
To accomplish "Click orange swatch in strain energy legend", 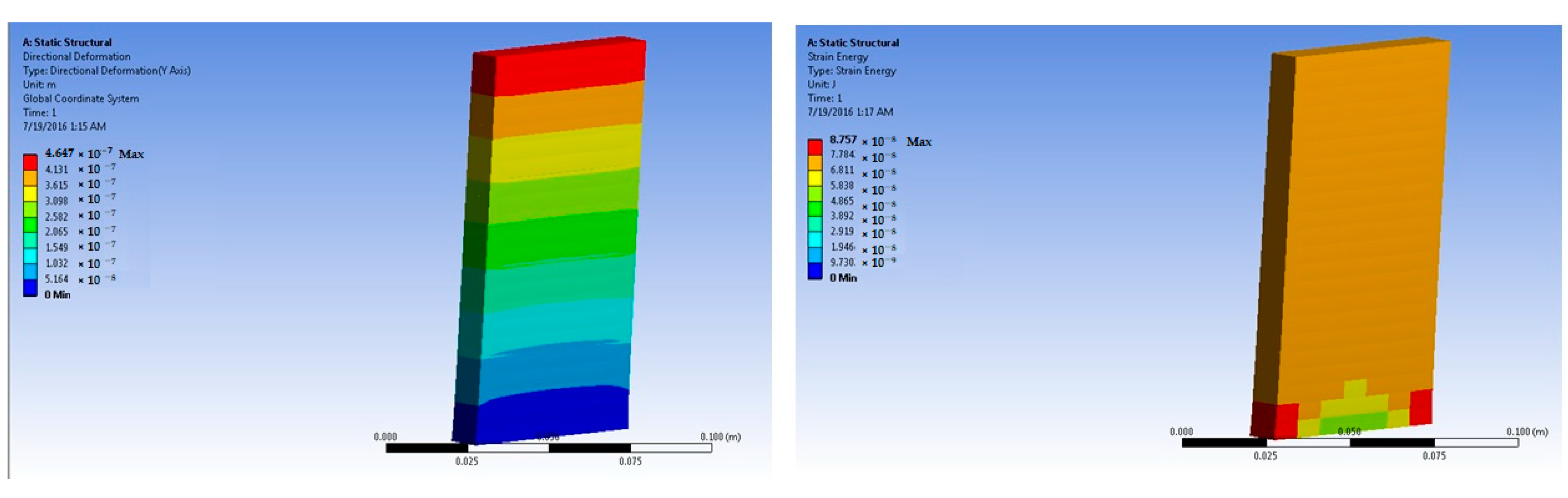I will tap(814, 163).
